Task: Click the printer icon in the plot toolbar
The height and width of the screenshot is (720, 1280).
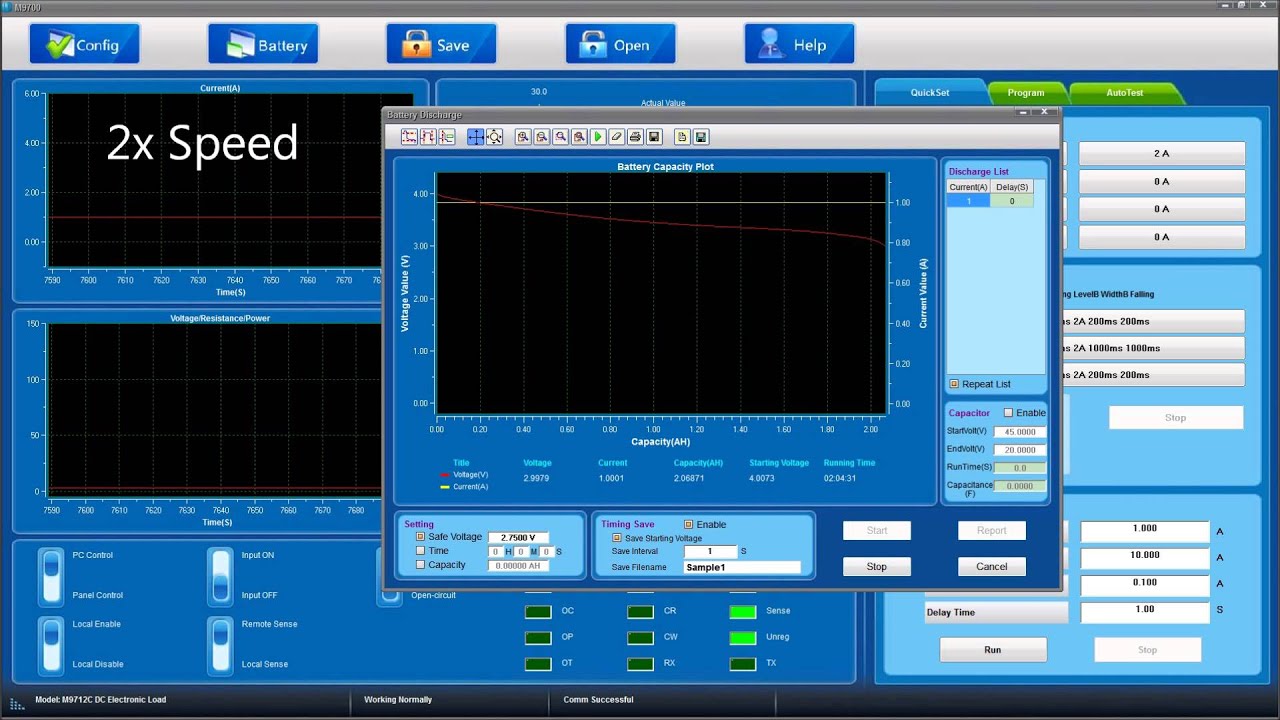Action: (x=635, y=137)
